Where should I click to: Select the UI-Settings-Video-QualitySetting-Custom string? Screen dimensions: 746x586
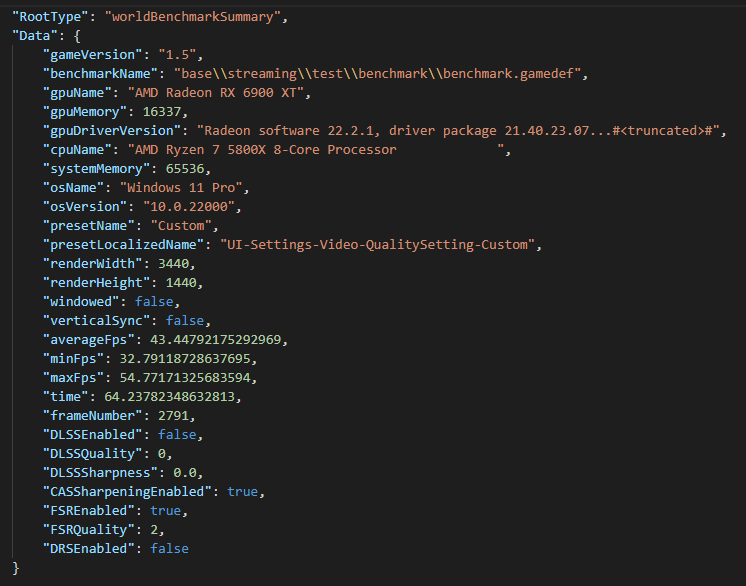click(377, 245)
